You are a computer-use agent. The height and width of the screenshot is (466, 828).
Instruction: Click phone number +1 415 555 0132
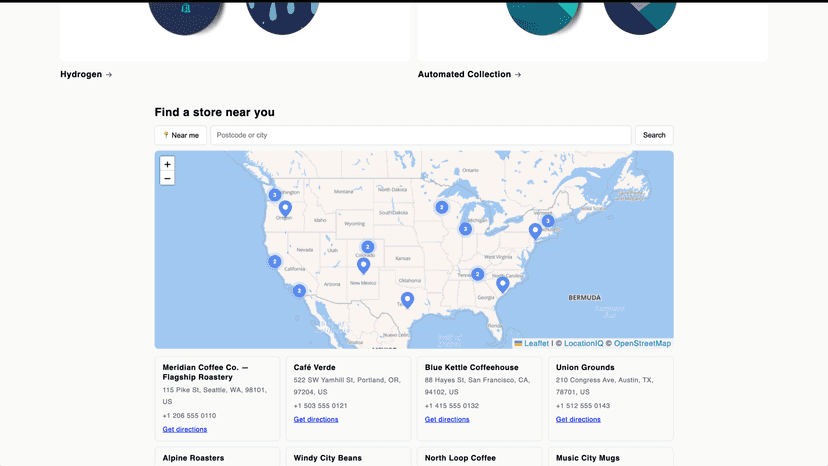(x=452, y=406)
